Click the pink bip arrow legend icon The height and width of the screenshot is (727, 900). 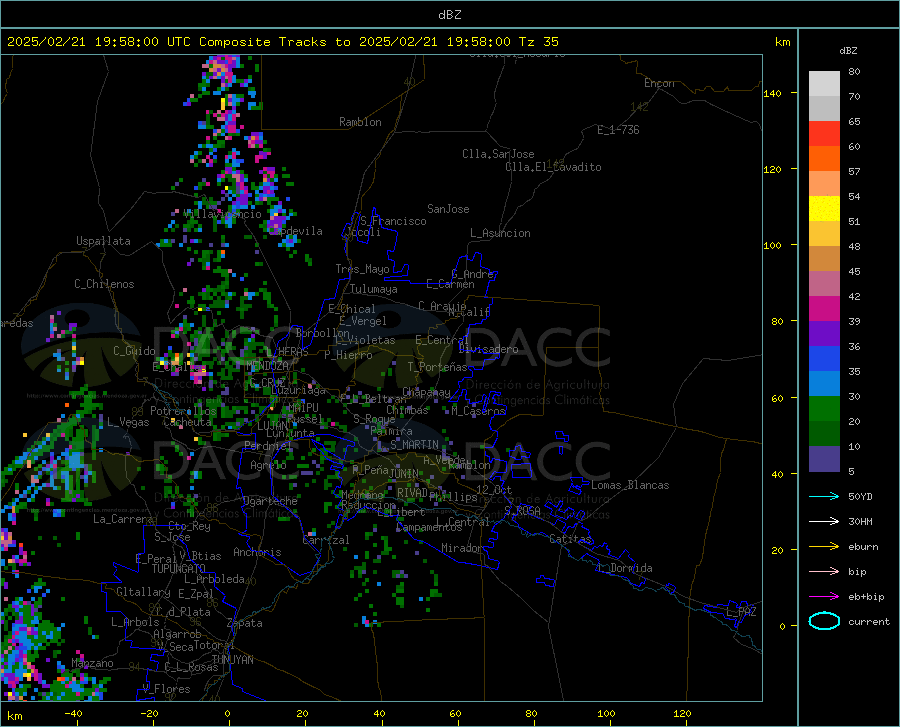(x=824, y=572)
